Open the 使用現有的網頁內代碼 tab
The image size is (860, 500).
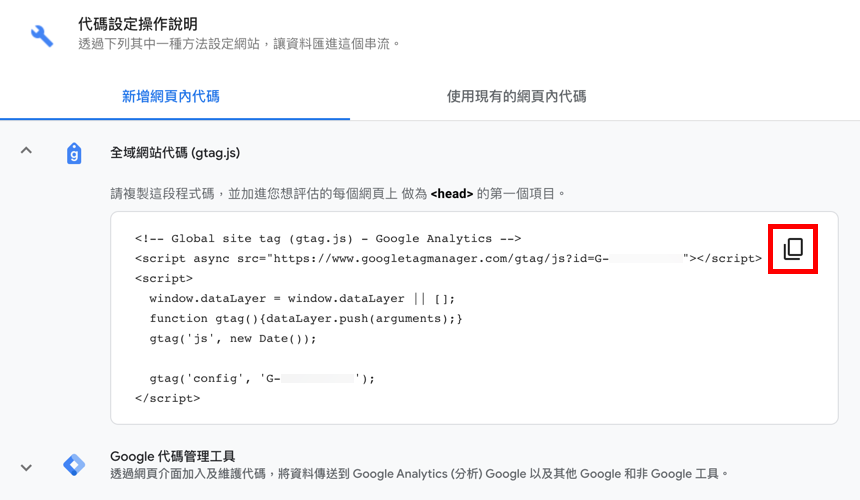pos(516,96)
